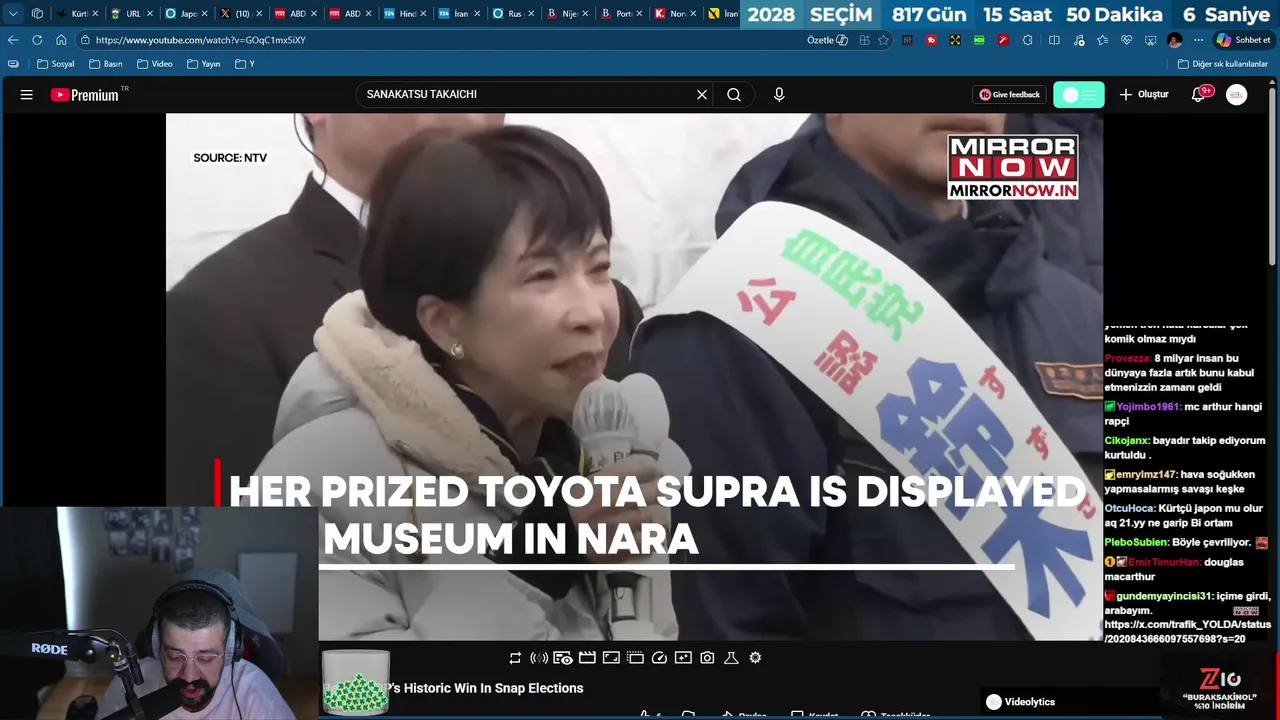Open the YouTube account avatar menu
Image resolution: width=1280 pixels, height=720 pixels.
pyautogui.click(x=1237, y=95)
